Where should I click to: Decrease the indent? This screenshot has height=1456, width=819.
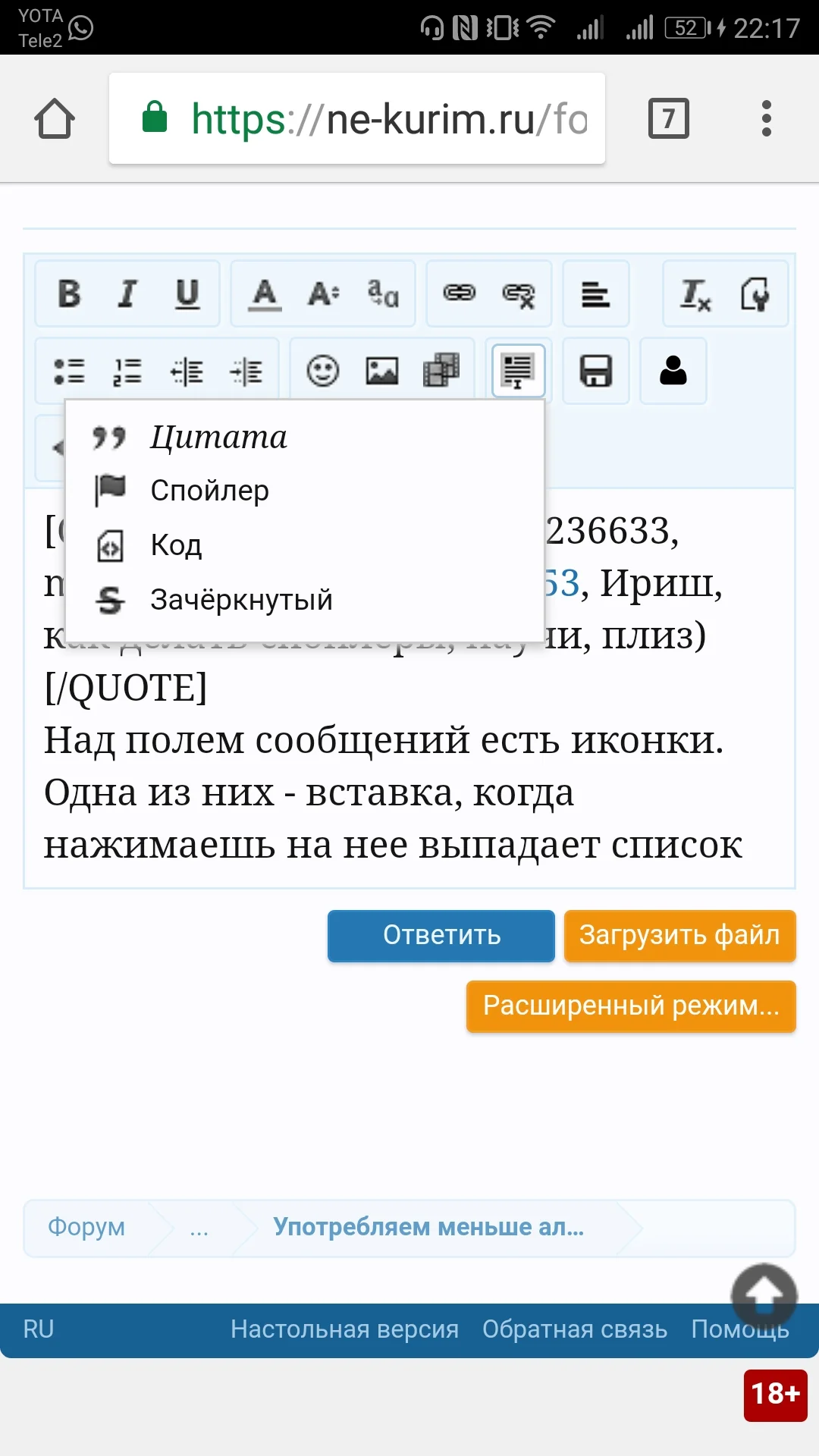187,372
